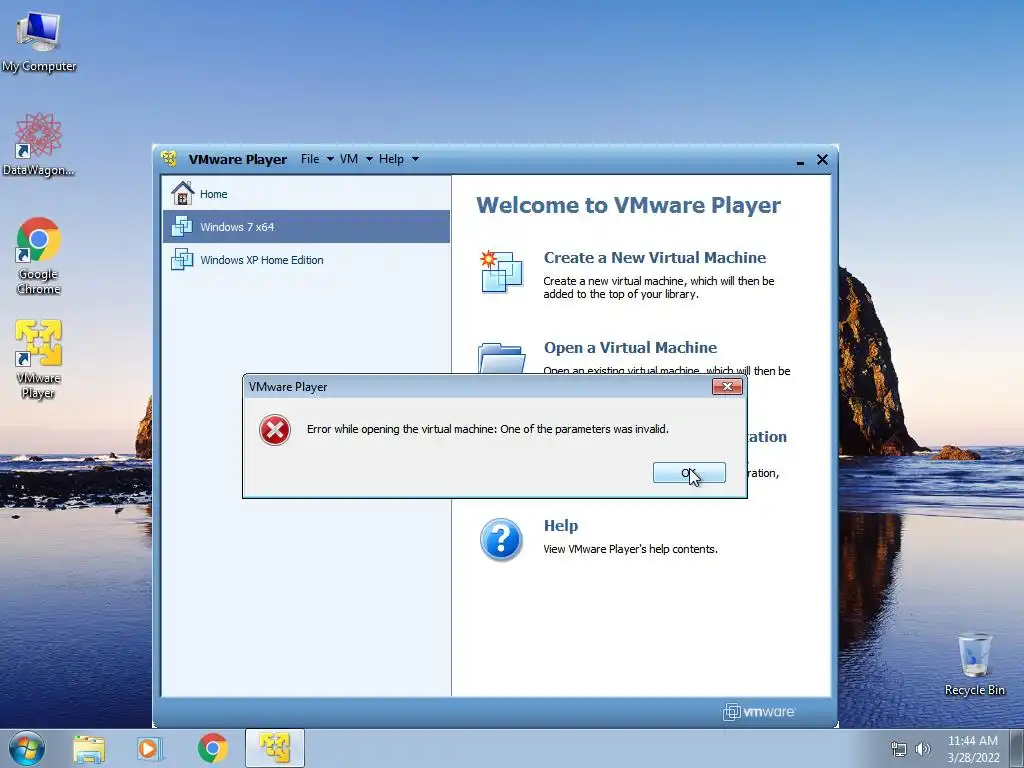Open Chrome from the taskbar
The image size is (1024, 768).
(213, 748)
